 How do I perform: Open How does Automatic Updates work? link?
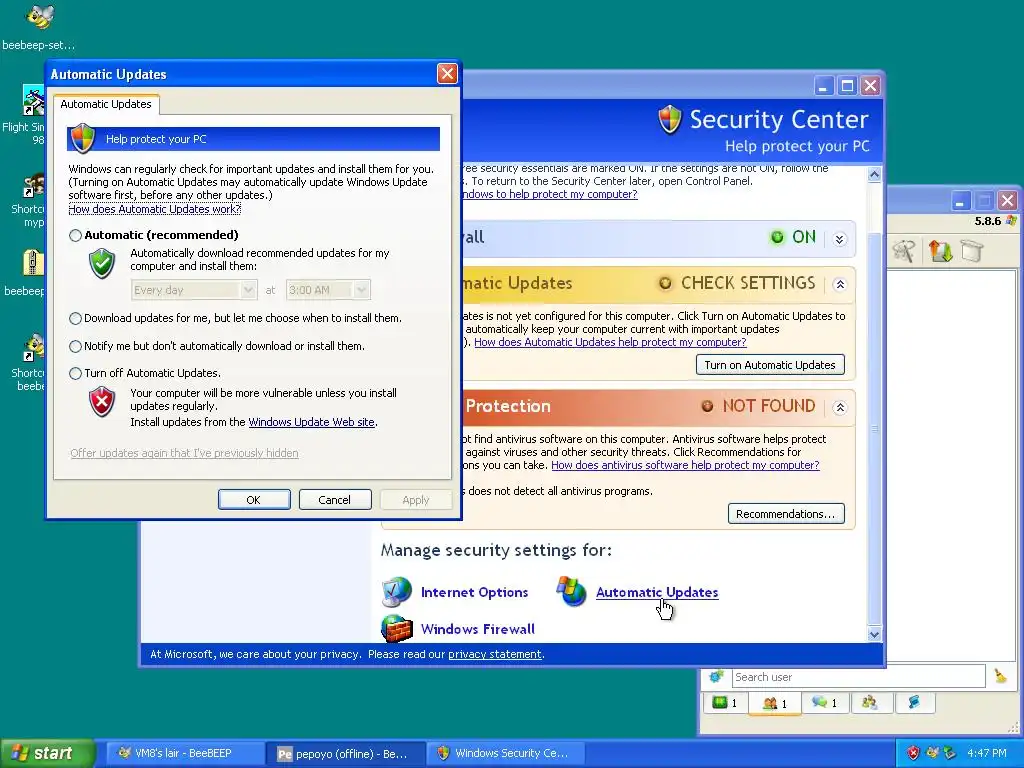155,209
